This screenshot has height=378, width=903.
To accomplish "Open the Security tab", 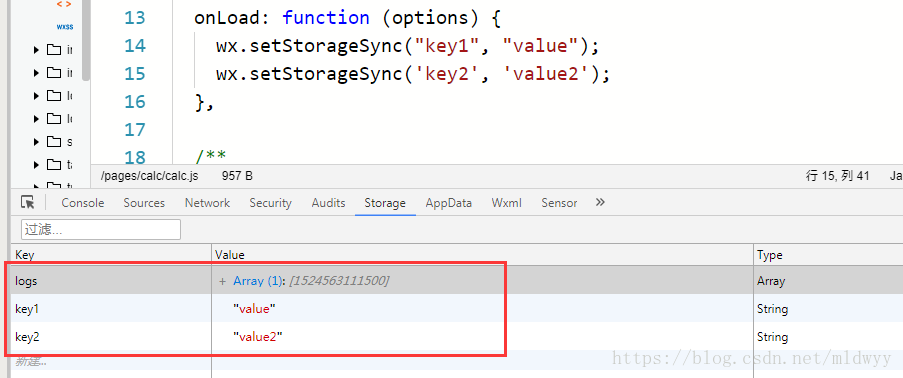I will [271, 203].
